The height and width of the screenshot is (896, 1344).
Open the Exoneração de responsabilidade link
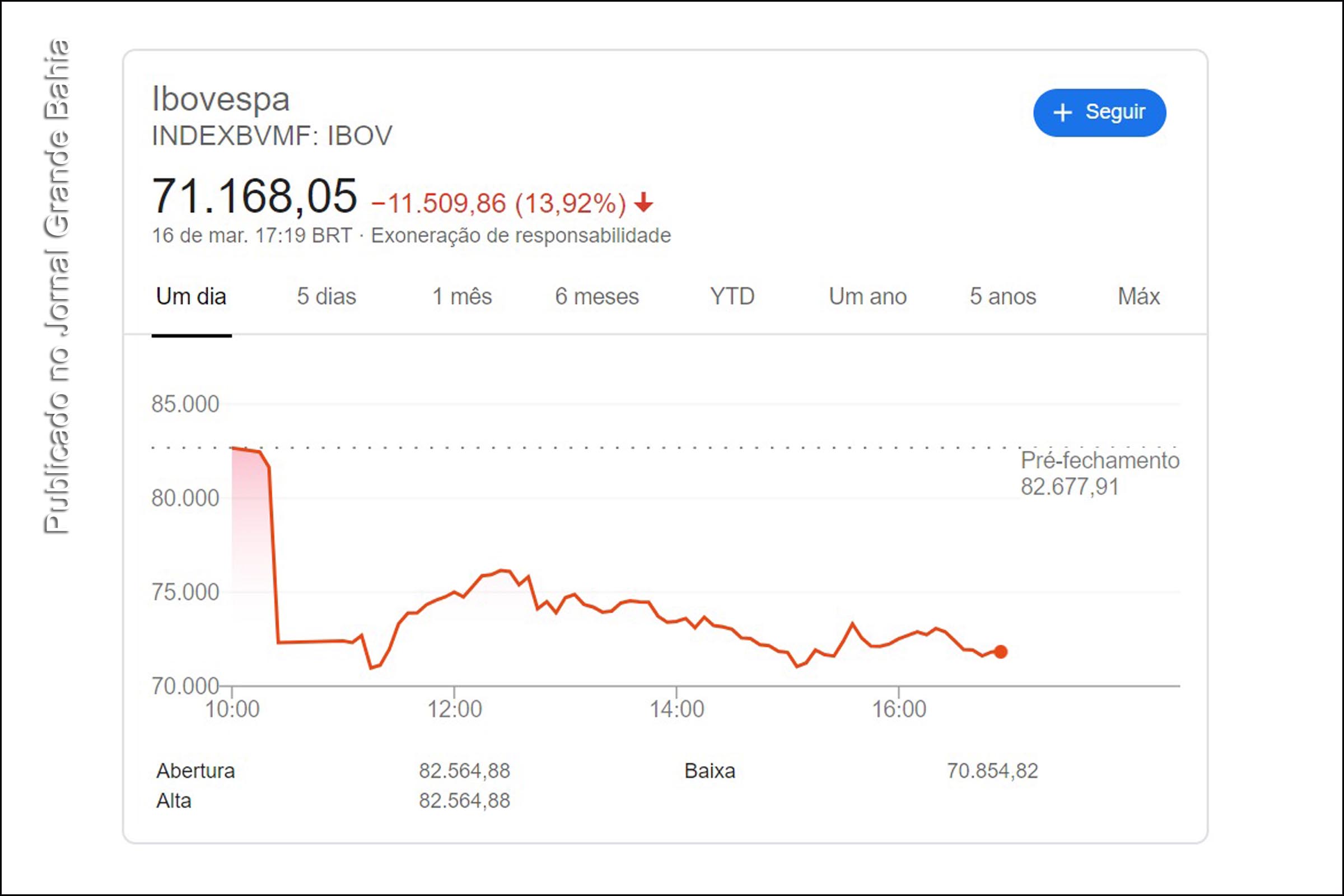522,235
